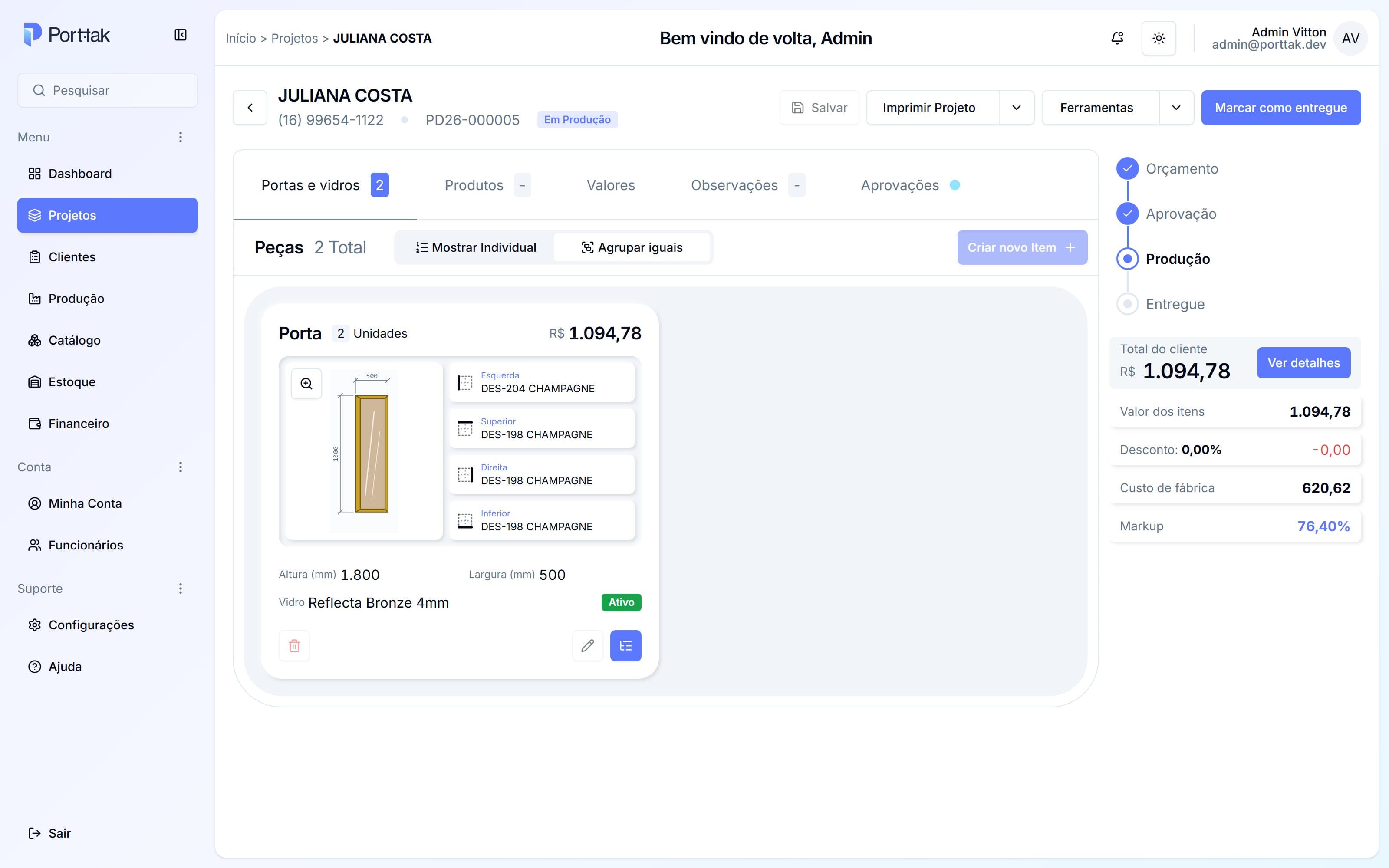1389x868 pixels.
Task: Open Menu section options dots
Action: [x=180, y=137]
